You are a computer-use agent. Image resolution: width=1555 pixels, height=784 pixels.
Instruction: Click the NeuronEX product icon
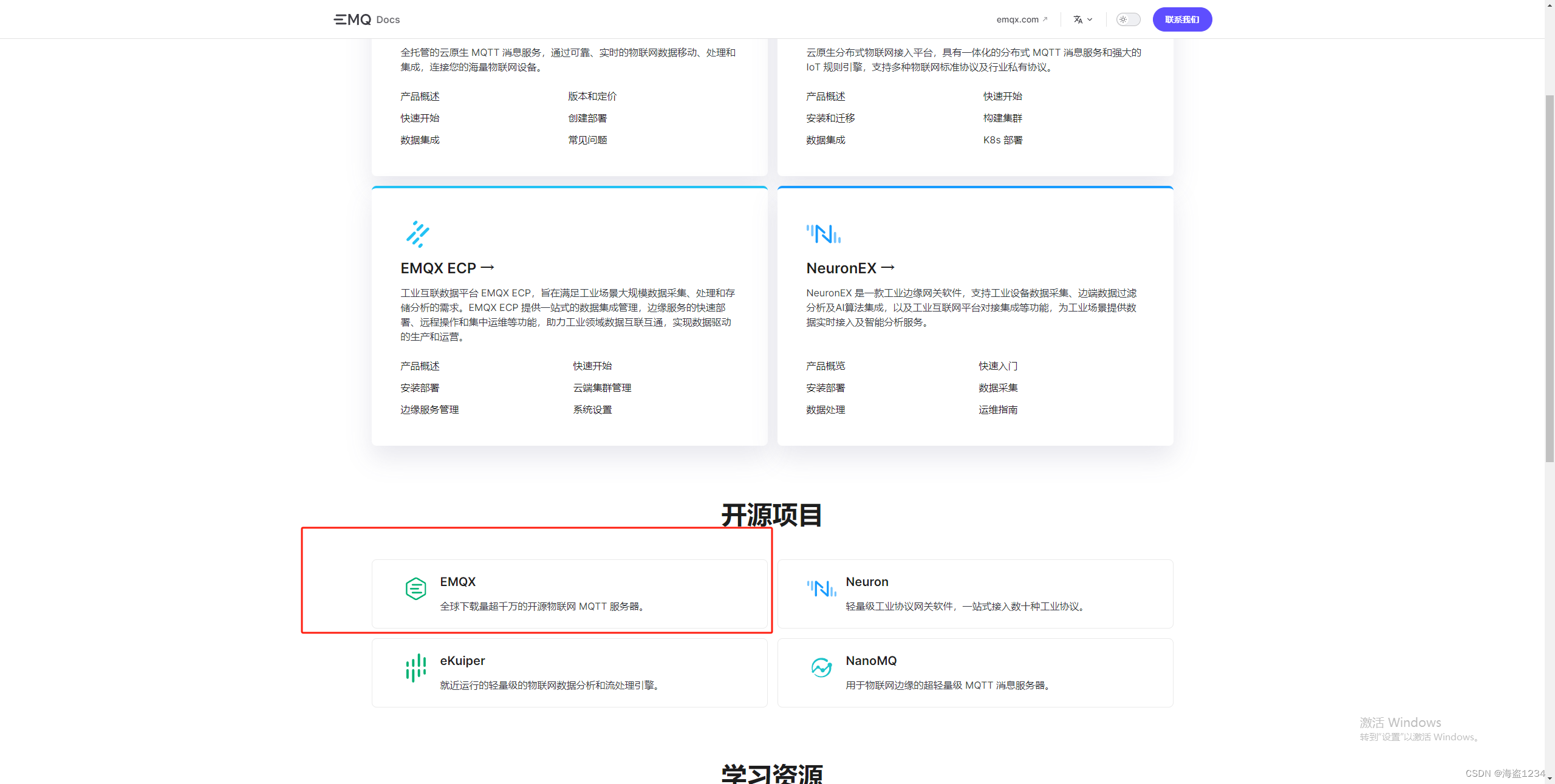click(x=824, y=234)
